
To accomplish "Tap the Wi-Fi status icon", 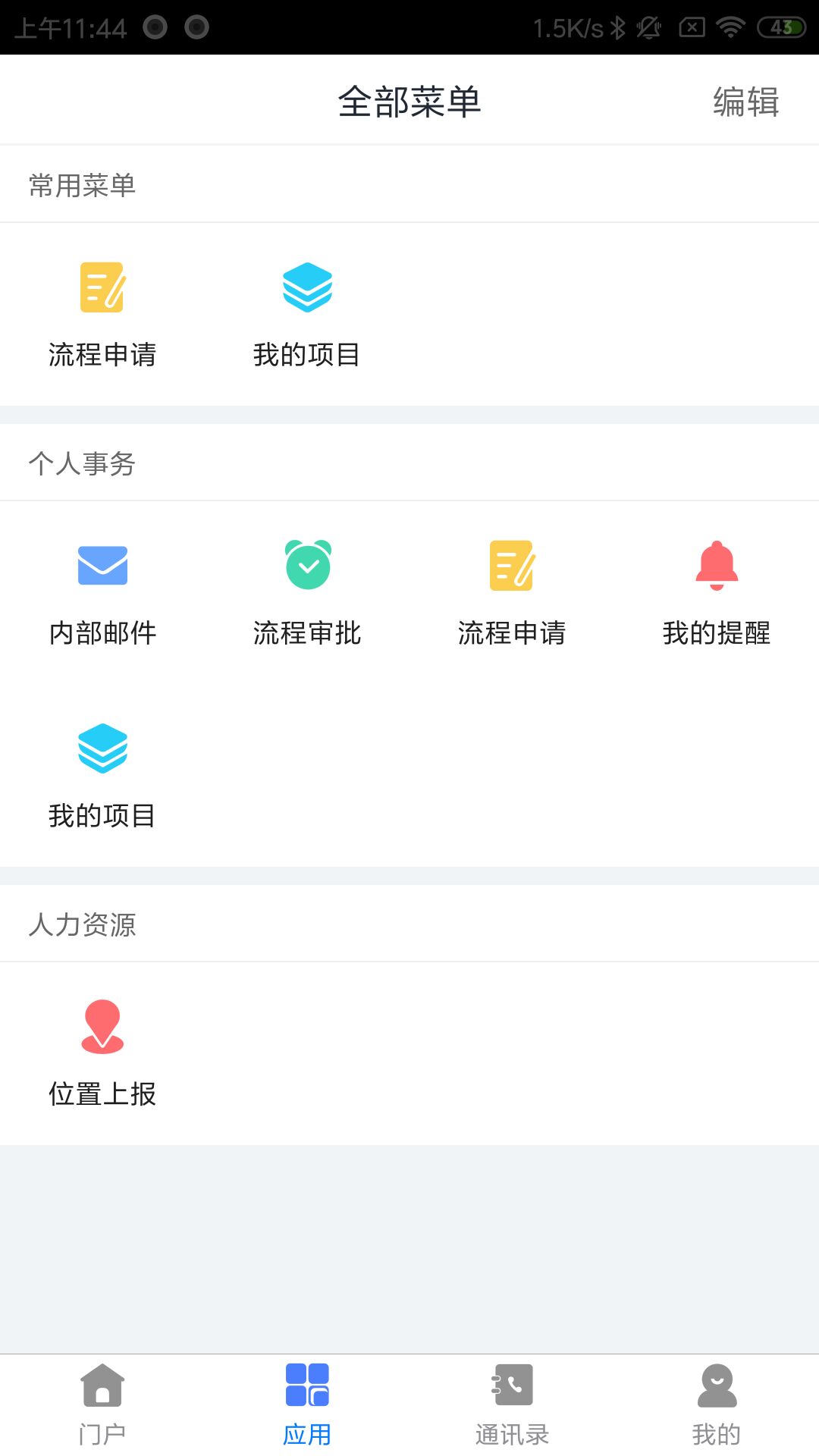I will coord(730,28).
